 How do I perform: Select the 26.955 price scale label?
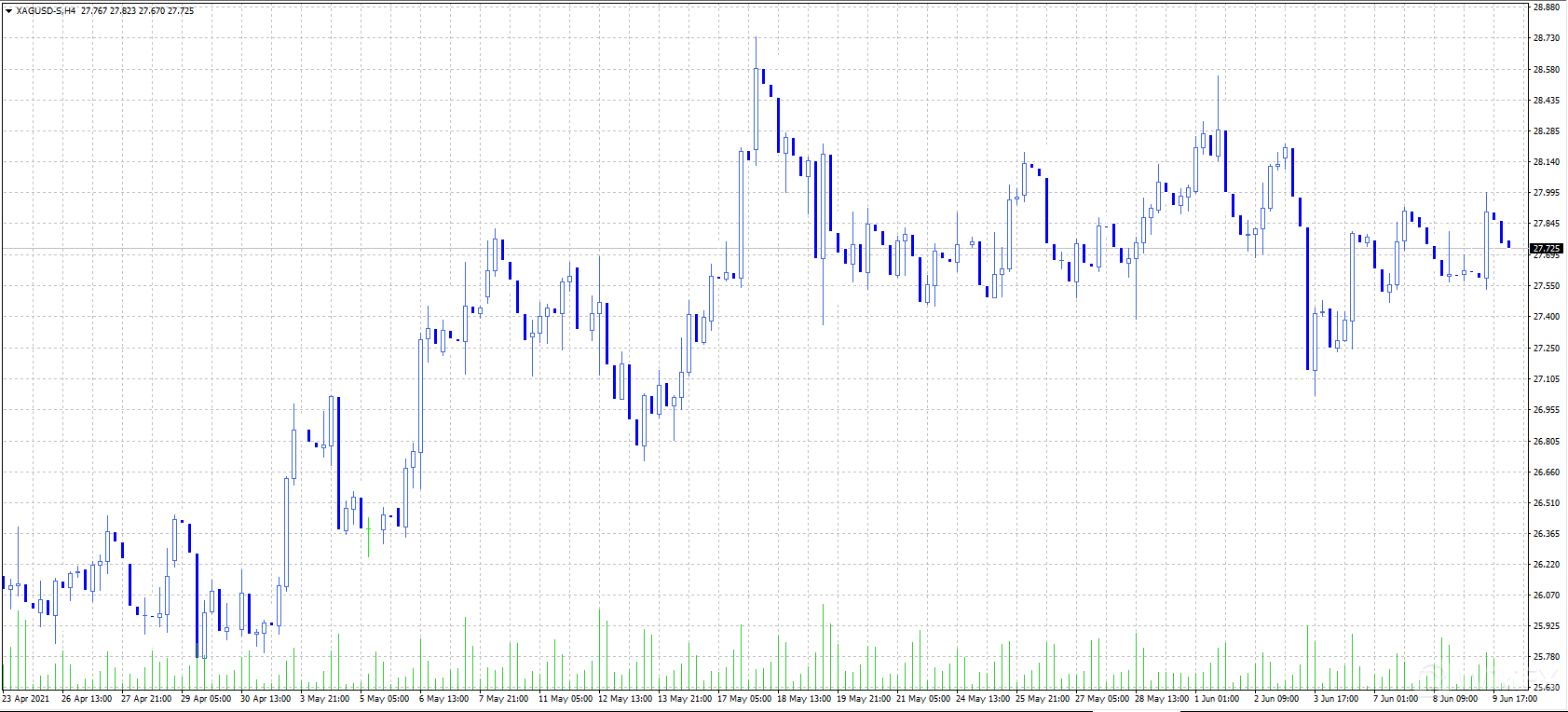pyautogui.click(x=1547, y=410)
